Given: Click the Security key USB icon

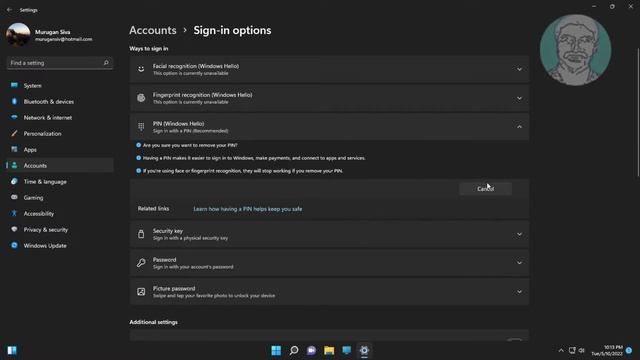Looking at the screenshot, I should point(141,234).
